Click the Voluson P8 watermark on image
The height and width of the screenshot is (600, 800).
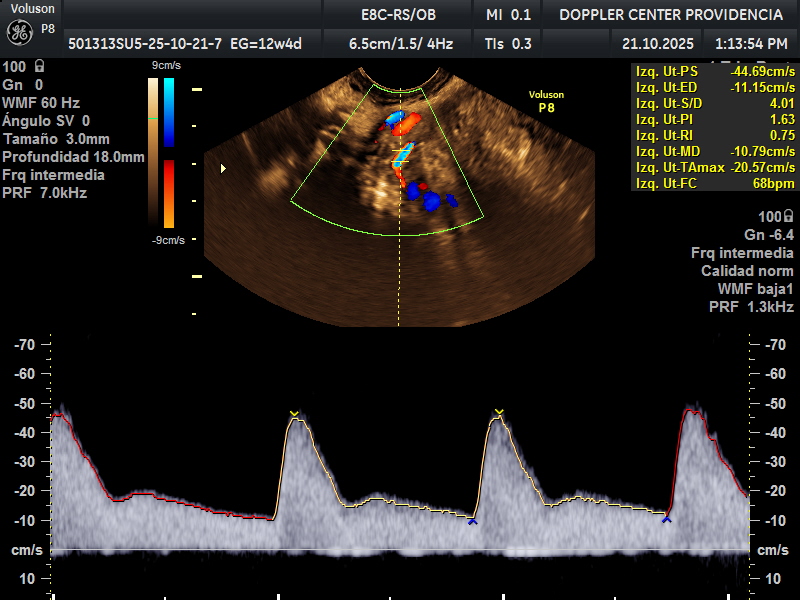click(x=546, y=101)
